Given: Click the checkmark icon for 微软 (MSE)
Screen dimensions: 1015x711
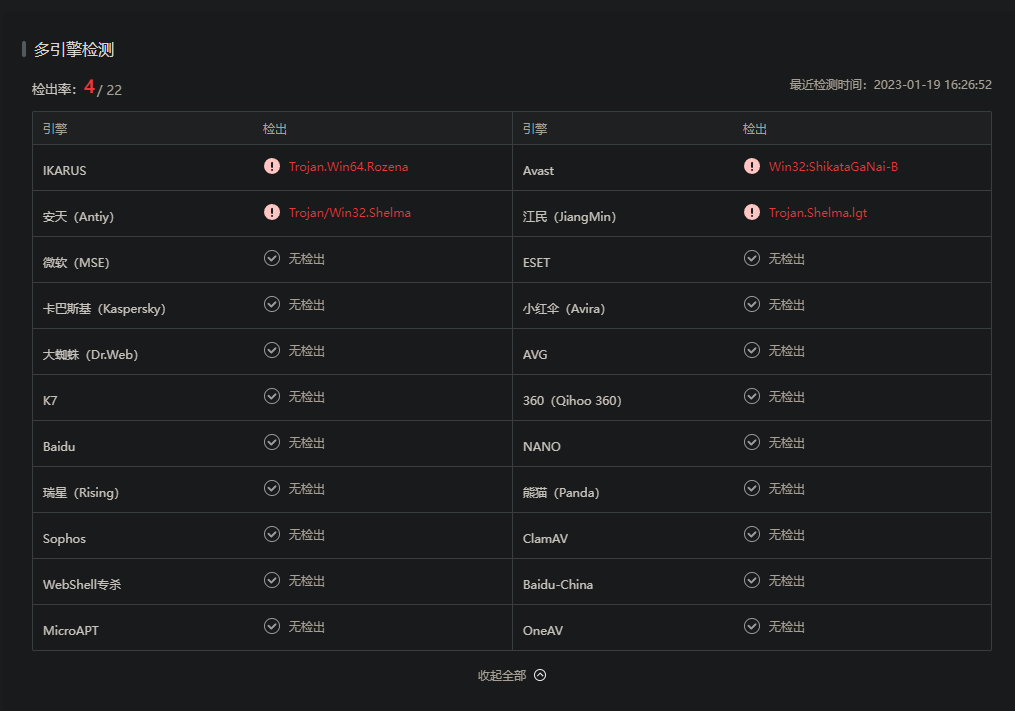Looking at the screenshot, I should tap(272, 259).
